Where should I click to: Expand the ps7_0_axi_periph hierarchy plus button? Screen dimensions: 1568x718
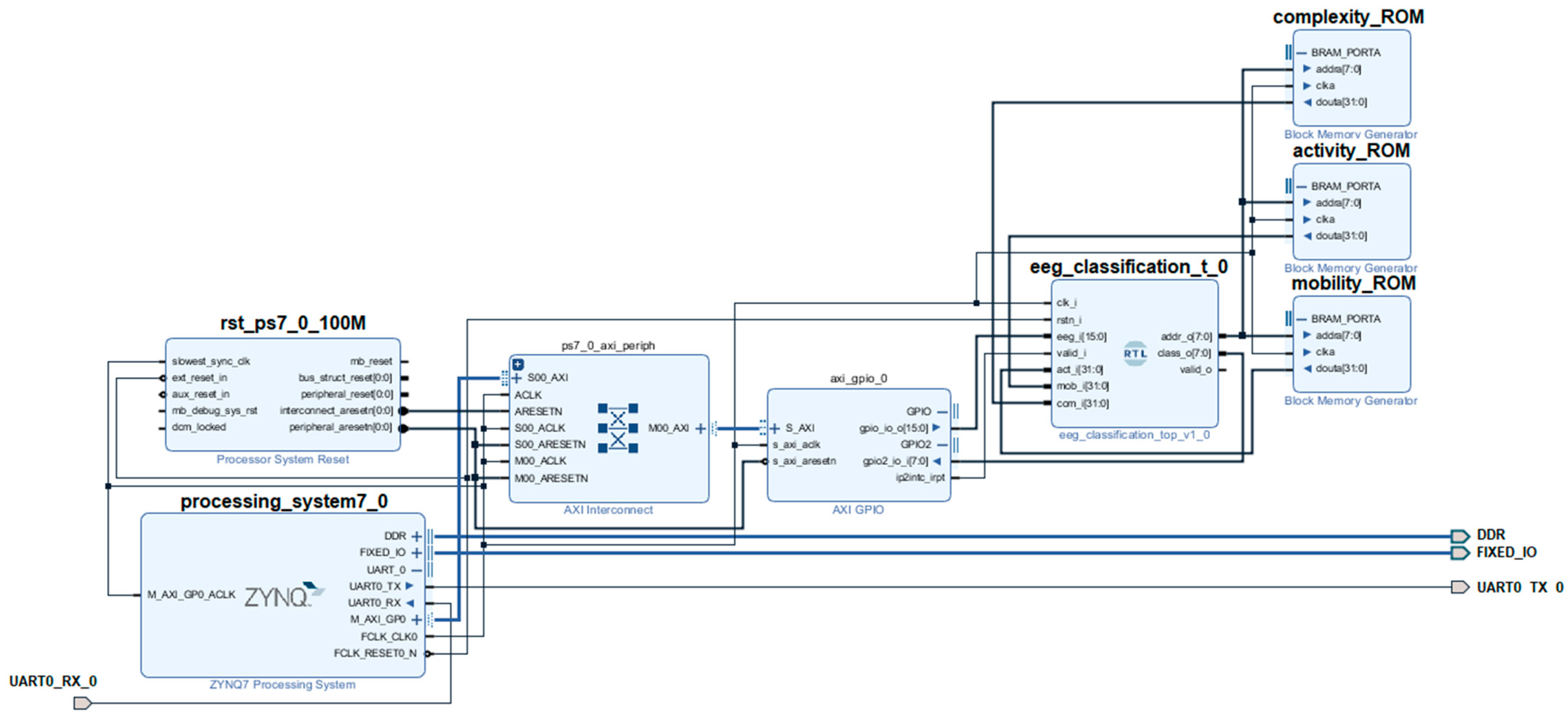tap(518, 364)
